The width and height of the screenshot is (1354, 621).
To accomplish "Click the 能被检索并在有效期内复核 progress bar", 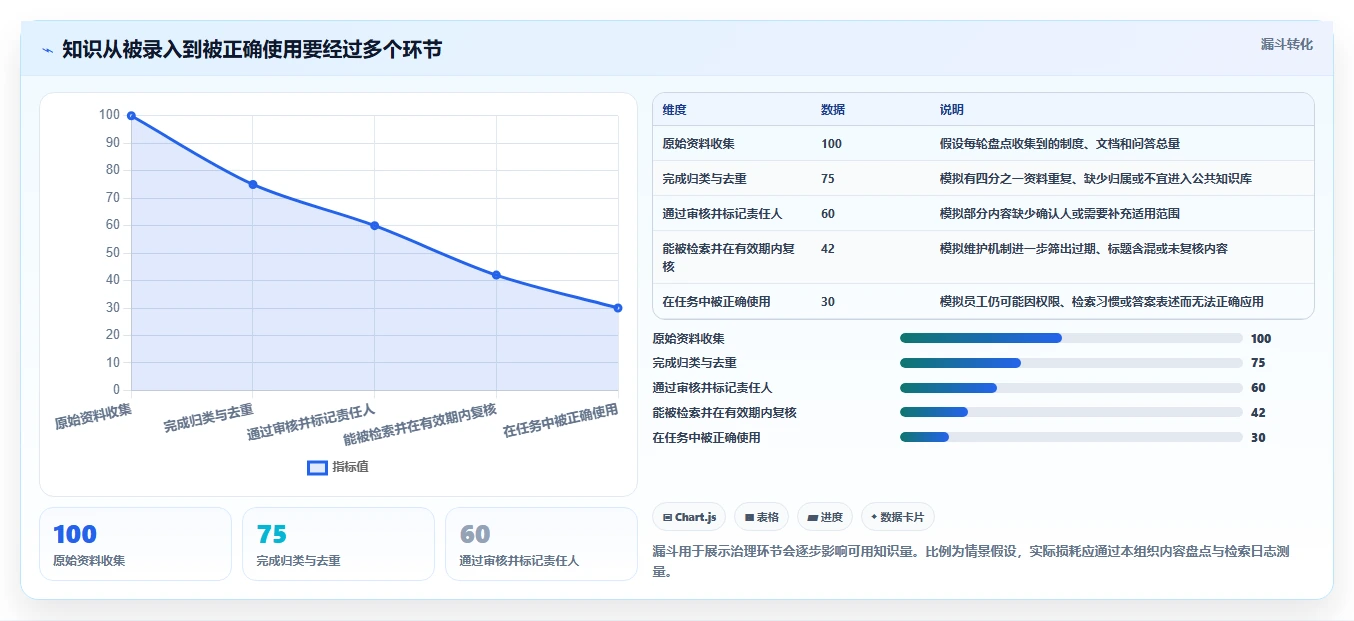I will point(1071,412).
